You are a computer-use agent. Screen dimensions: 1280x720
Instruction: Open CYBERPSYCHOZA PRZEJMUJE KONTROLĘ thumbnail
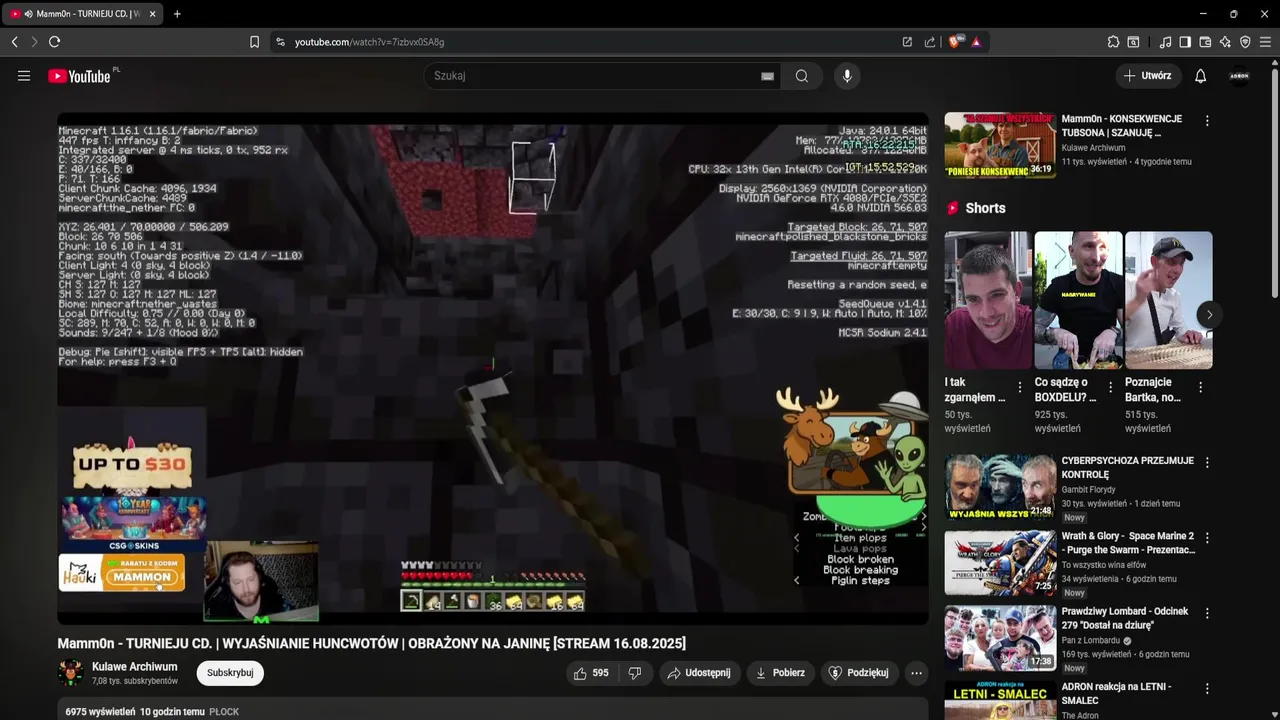pyautogui.click(x=1000, y=487)
